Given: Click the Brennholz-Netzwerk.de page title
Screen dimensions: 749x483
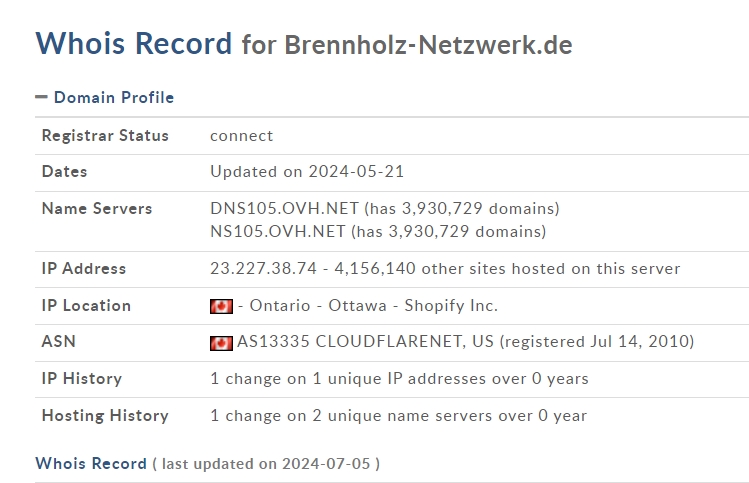Looking at the screenshot, I should (428, 45).
